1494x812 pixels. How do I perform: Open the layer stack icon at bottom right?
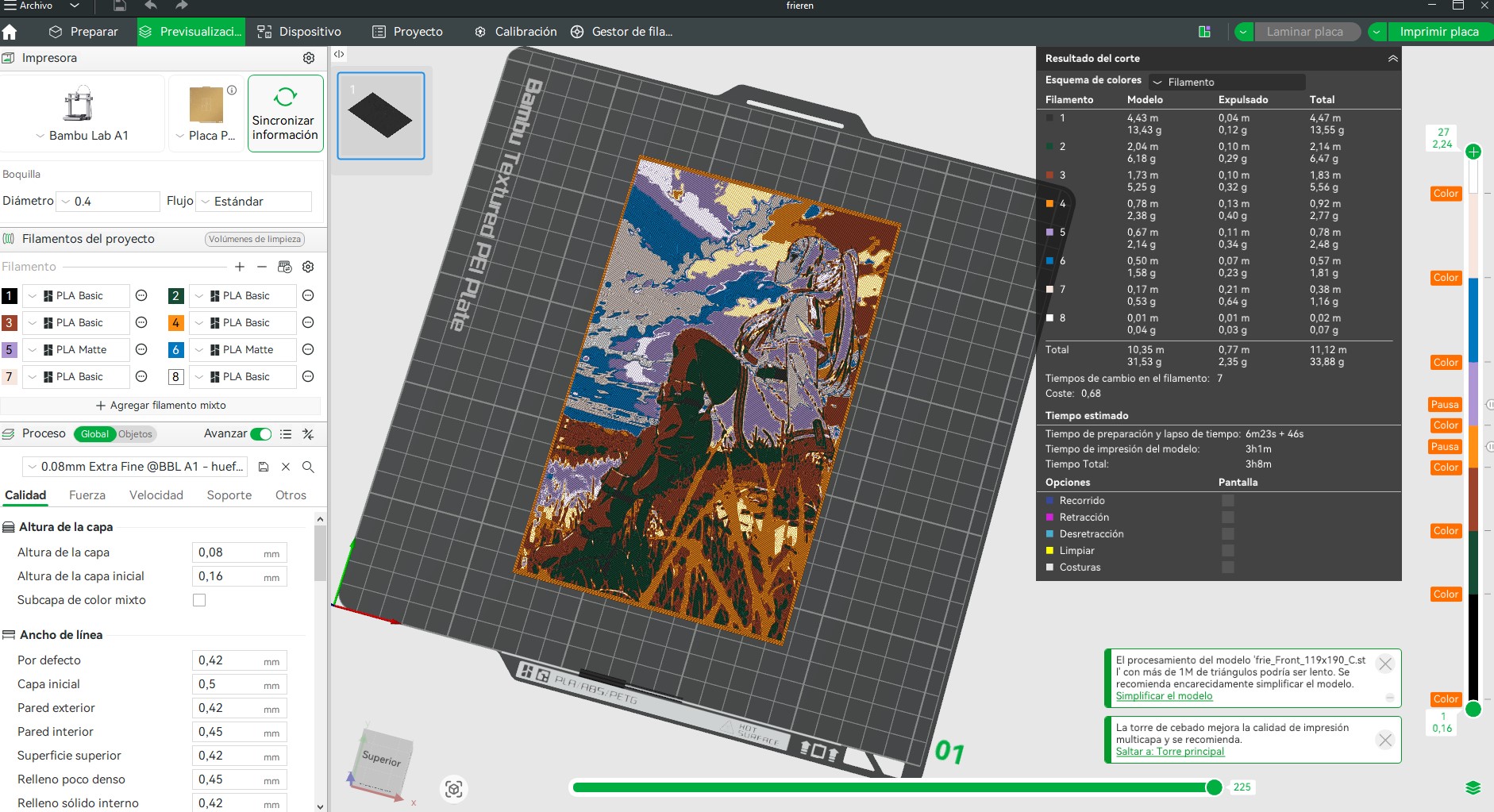[1473, 787]
